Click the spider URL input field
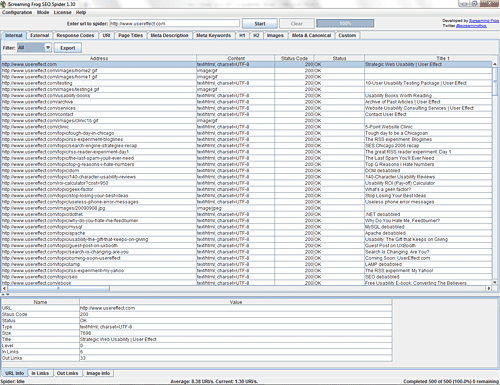Image resolution: width=500 pixels, height=385 pixels. (x=175, y=24)
